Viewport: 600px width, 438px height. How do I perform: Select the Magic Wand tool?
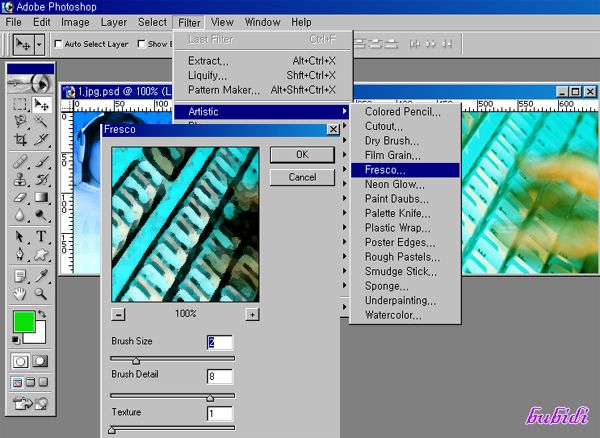coord(41,121)
